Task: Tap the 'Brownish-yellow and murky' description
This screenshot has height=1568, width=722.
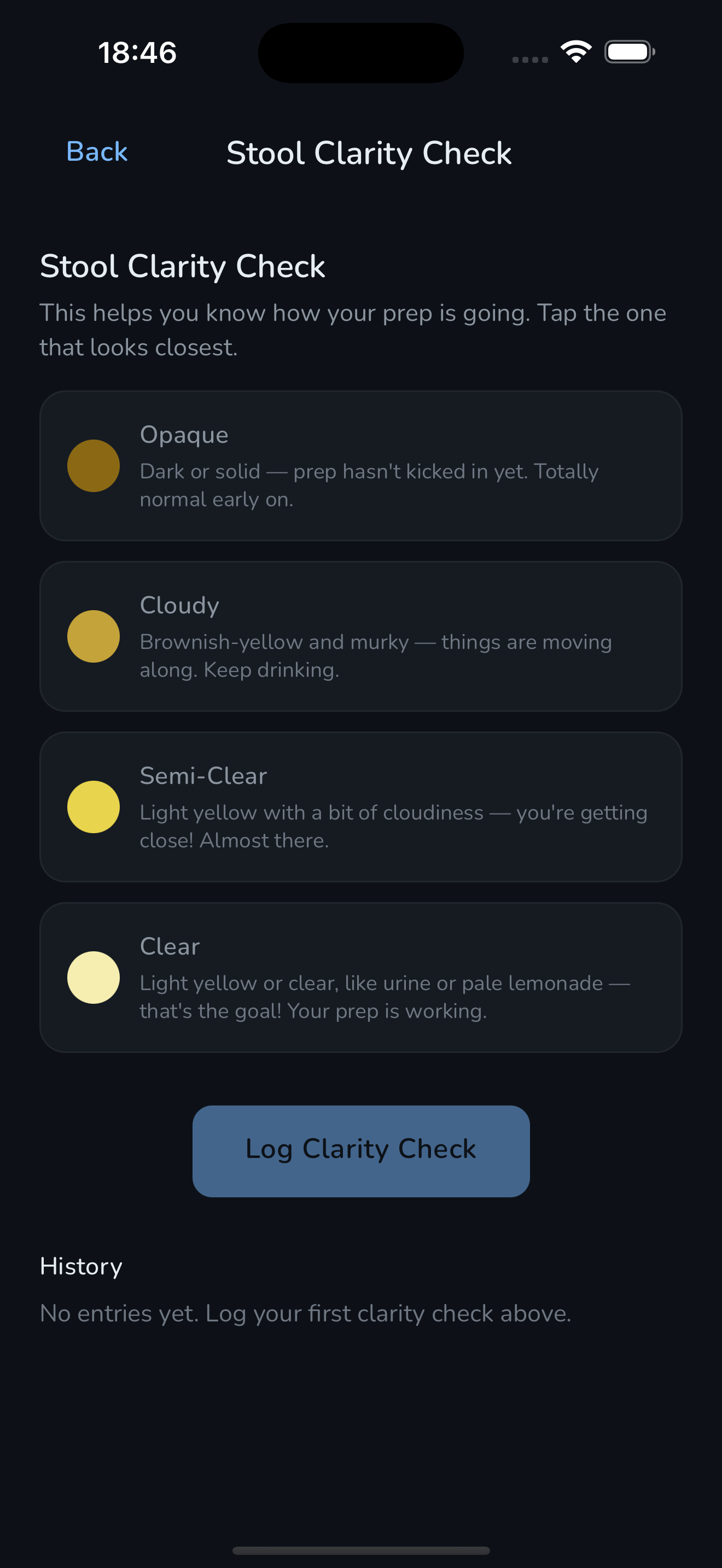Action: pyautogui.click(x=376, y=656)
